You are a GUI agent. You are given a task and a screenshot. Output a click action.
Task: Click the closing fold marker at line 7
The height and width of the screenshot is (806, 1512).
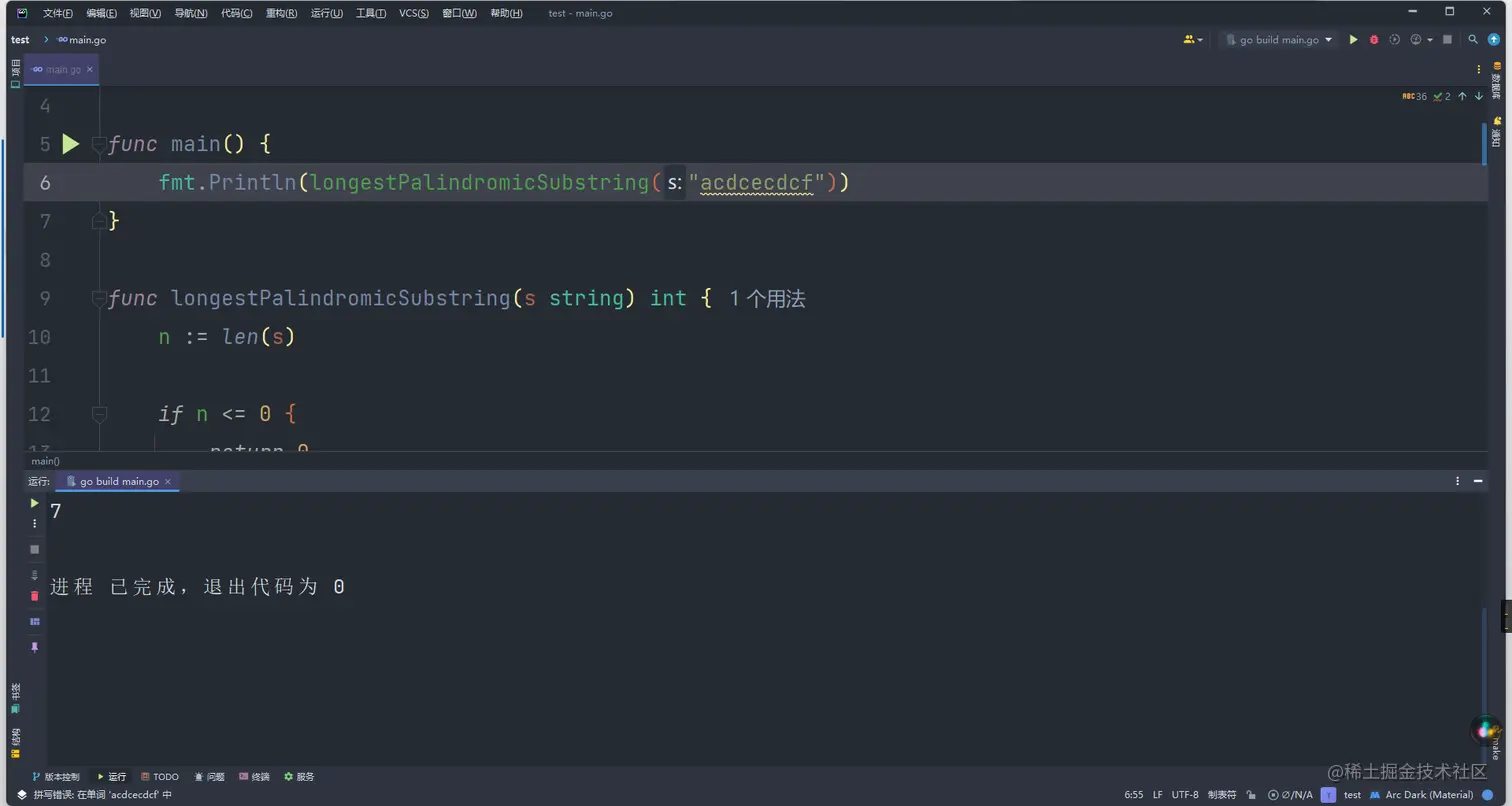99,221
